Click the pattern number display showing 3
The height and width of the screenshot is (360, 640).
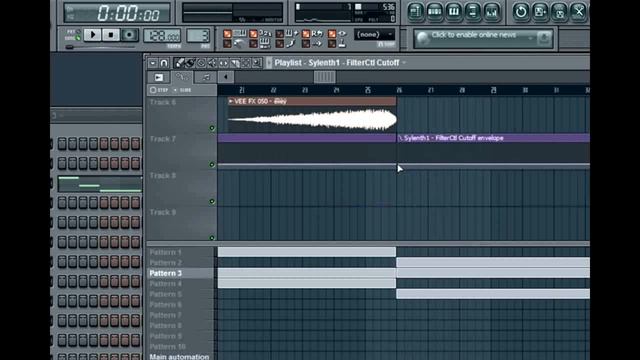(x=198, y=36)
